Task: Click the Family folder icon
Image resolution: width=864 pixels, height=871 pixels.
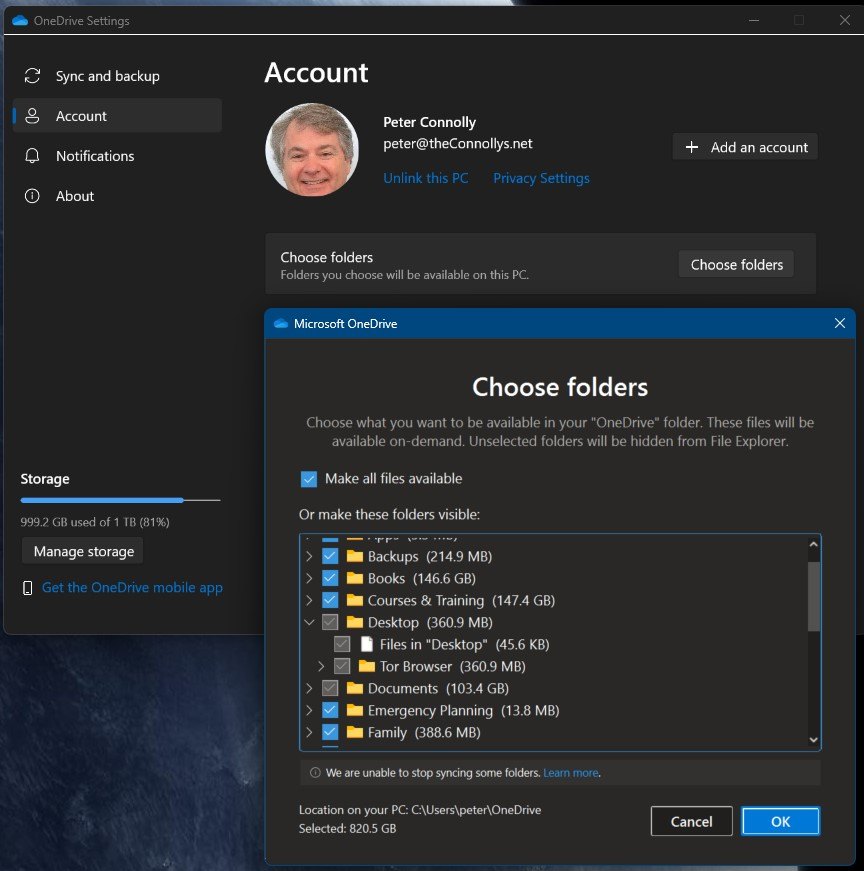Action: pyautogui.click(x=354, y=732)
